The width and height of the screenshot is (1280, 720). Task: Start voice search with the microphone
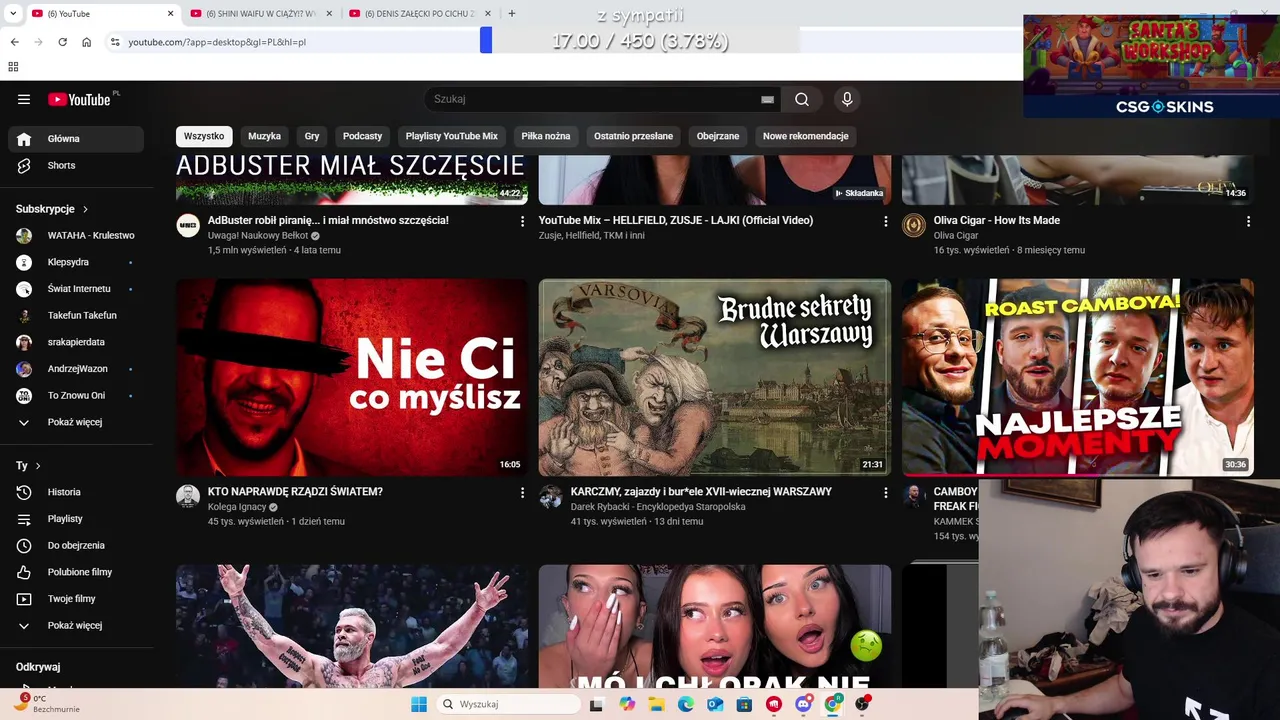point(847,99)
